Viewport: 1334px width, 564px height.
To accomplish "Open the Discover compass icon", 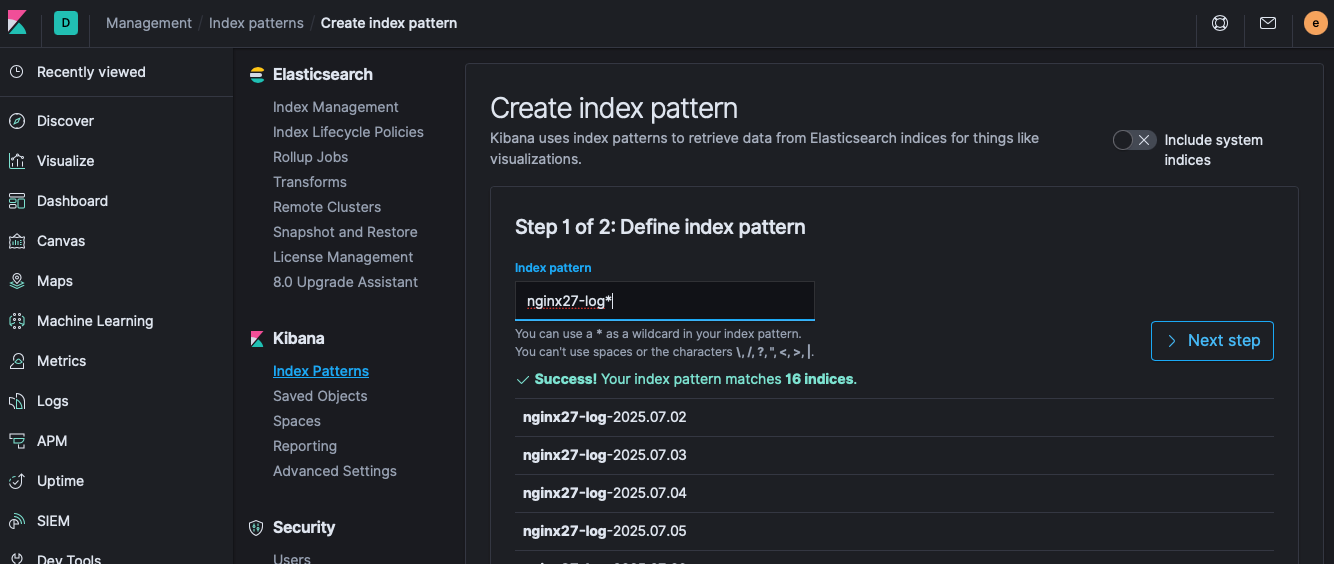I will 17,121.
